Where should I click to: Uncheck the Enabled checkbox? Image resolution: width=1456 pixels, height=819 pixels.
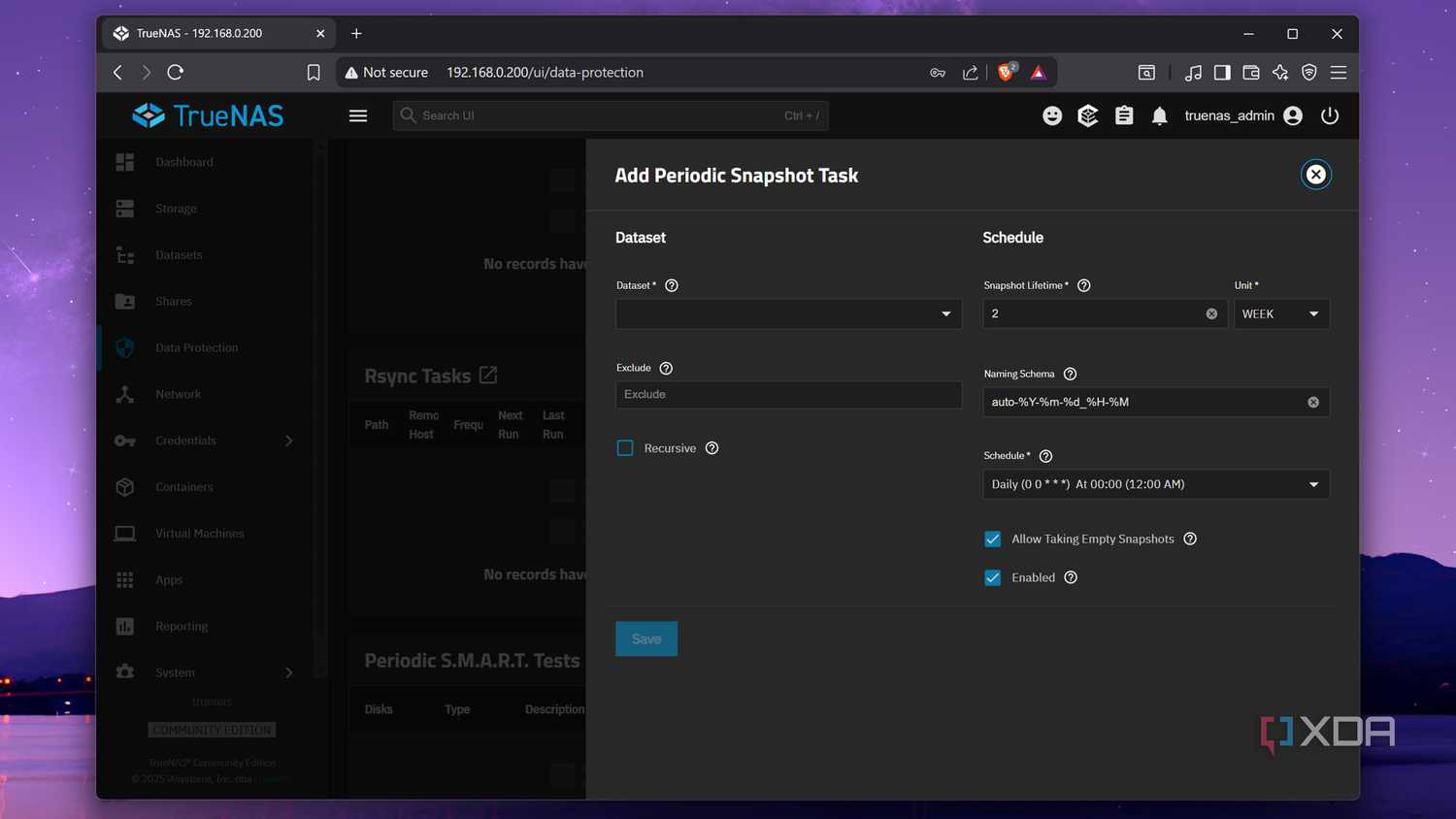click(x=993, y=577)
